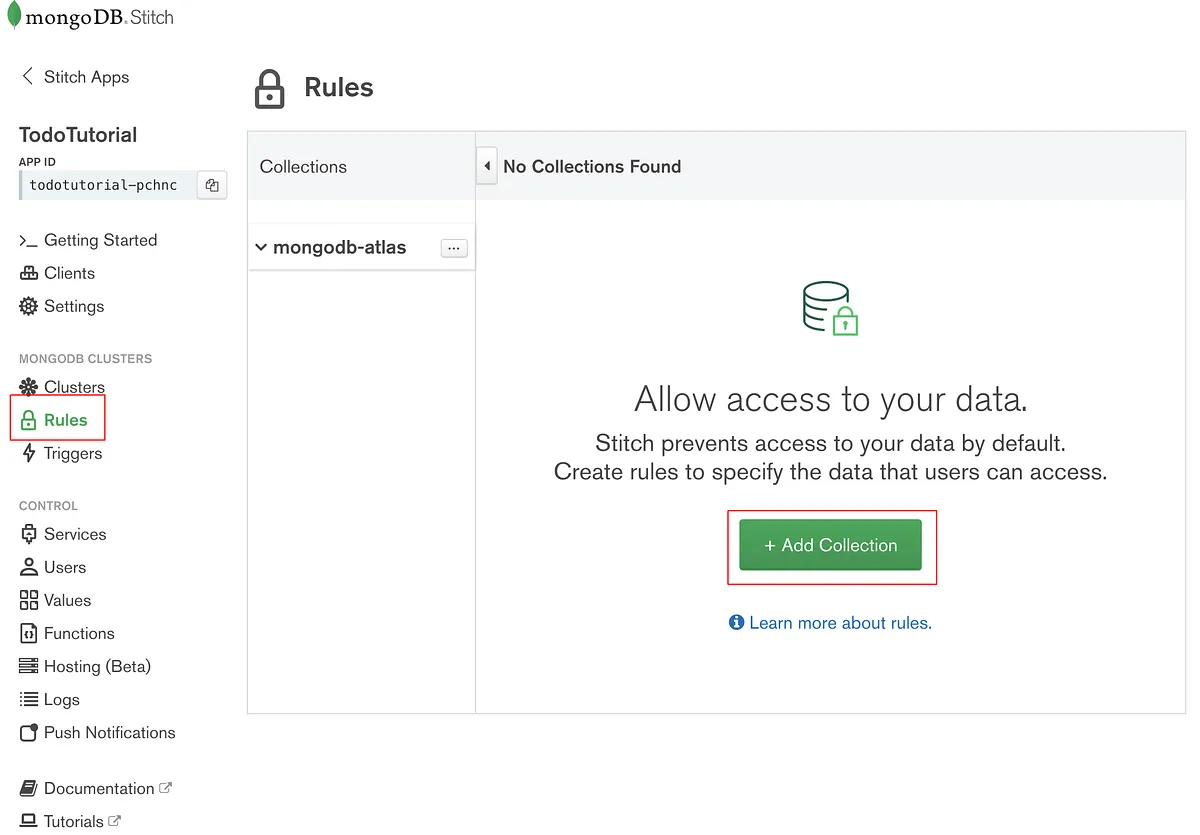Screen dimensions: 1200x835
Task: Collapse the Collections side panel
Action: click(487, 165)
